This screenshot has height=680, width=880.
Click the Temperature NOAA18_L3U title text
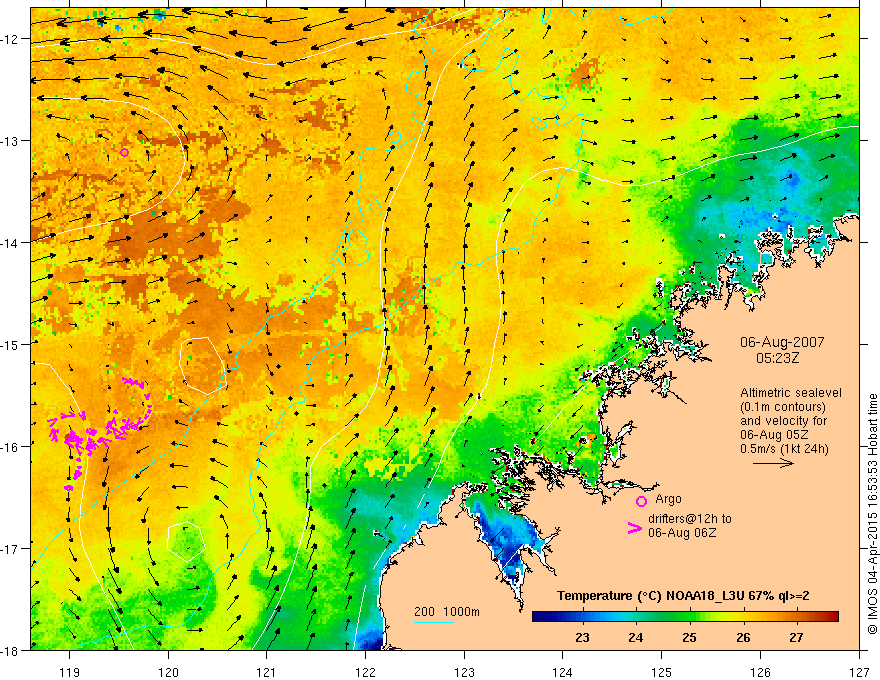(682, 596)
